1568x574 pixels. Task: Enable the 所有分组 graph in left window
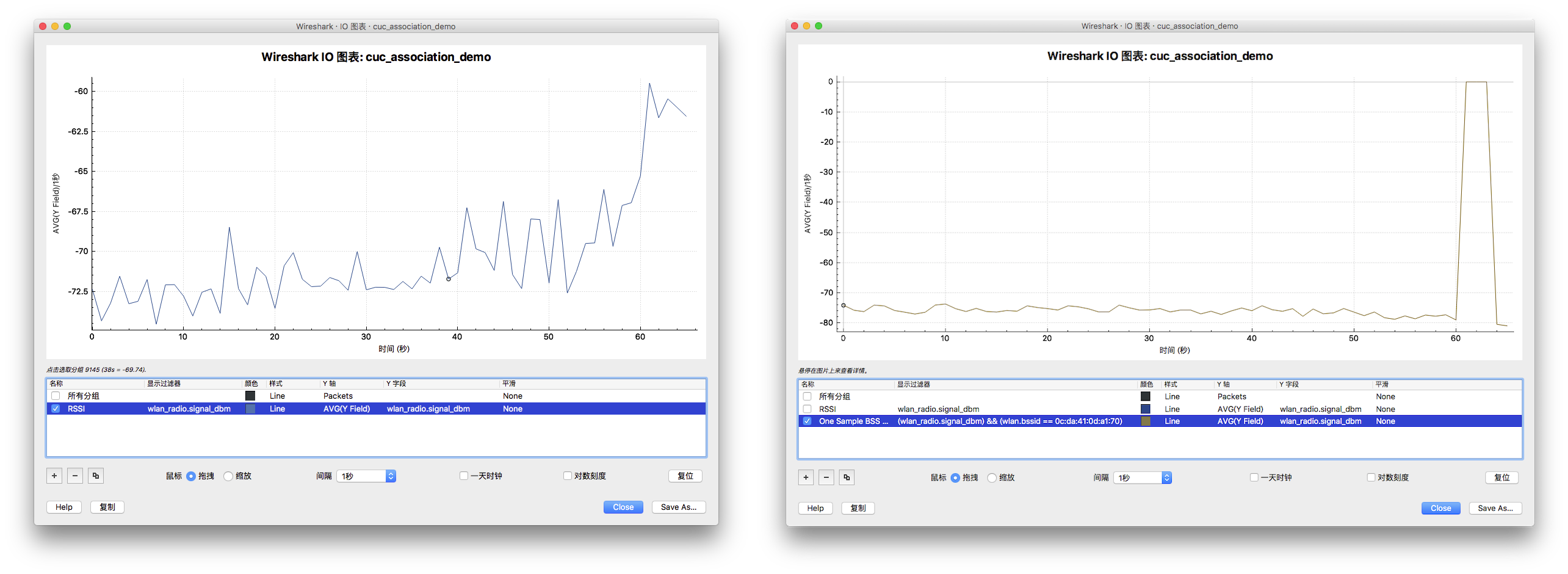[x=56, y=396]
